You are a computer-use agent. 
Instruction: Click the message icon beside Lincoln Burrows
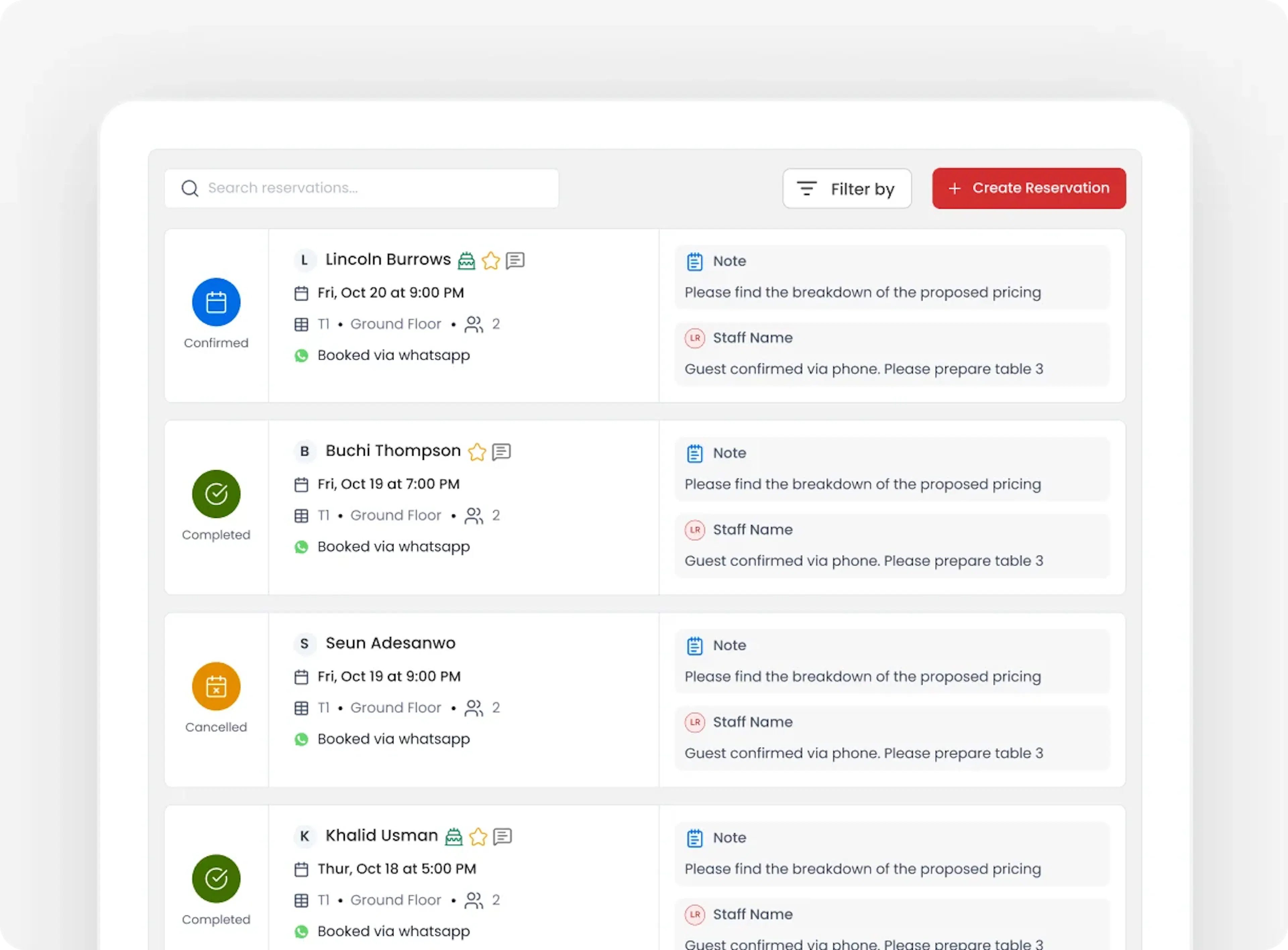pyautogui.click(x=516, y=261)
